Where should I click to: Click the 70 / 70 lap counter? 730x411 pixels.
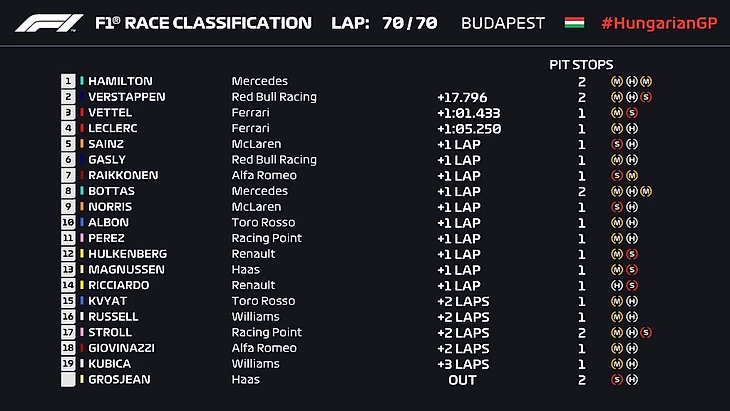click(410, 23)
